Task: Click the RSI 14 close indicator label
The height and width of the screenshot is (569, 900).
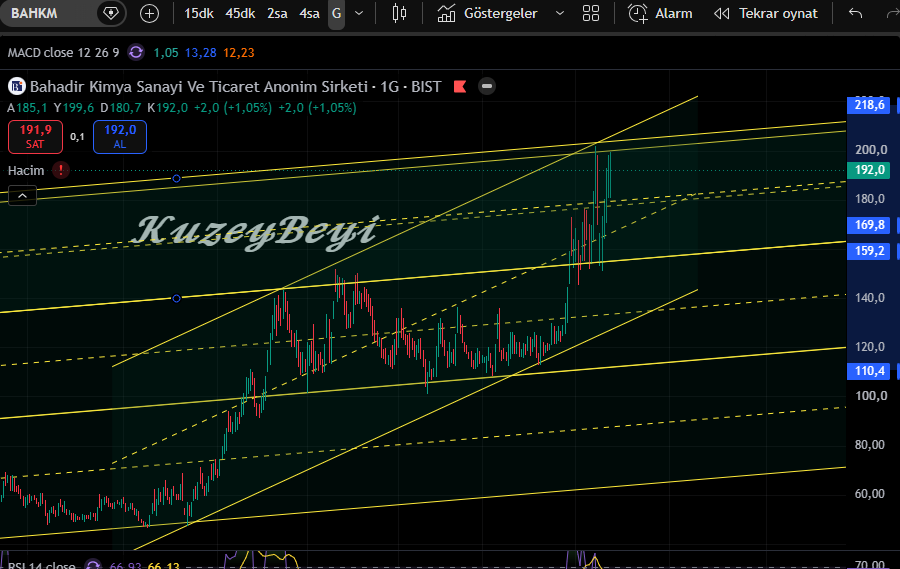Action: 41,565
